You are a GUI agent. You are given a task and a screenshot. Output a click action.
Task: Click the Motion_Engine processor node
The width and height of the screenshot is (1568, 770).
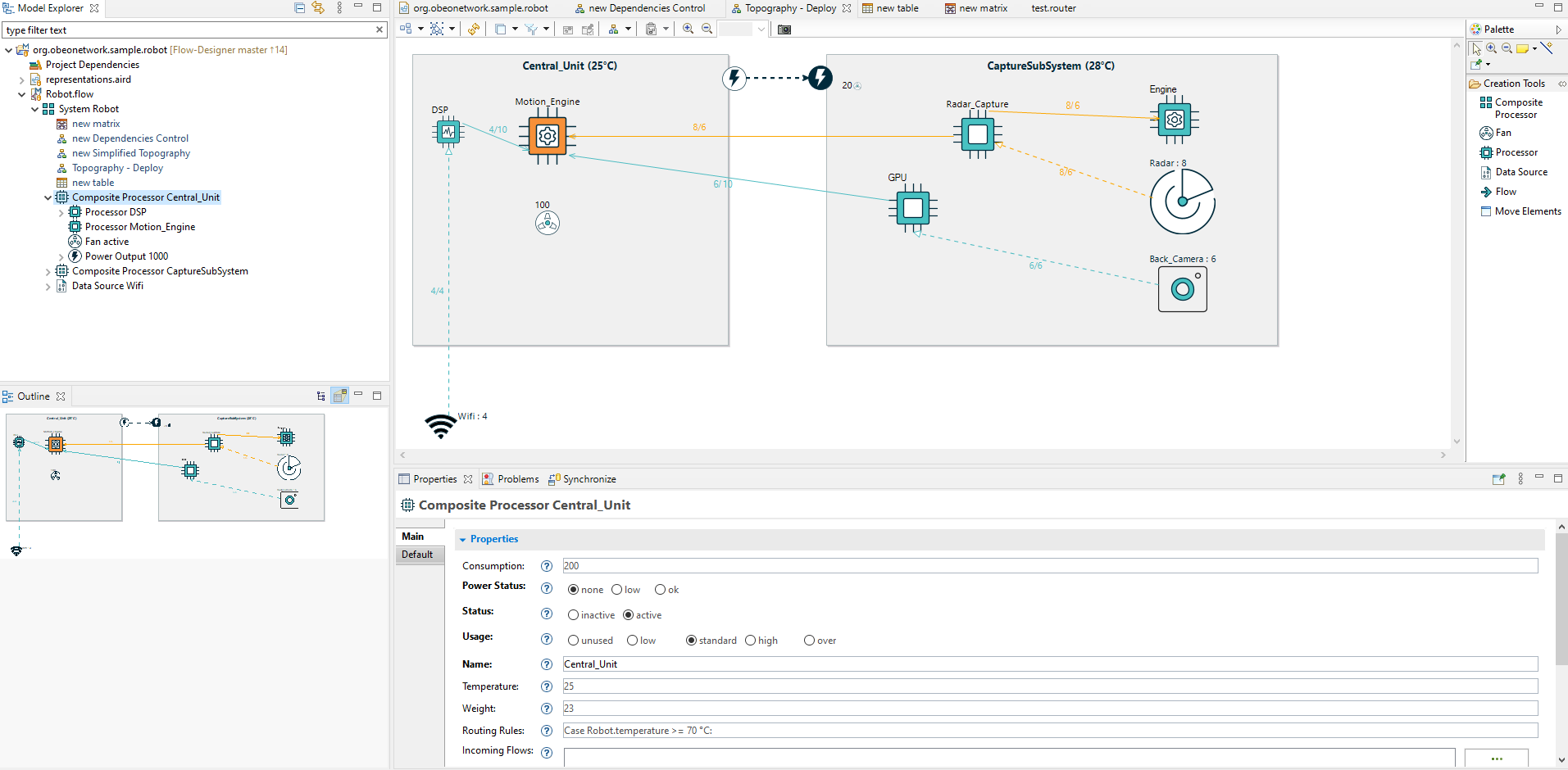(x=548, y=136)
